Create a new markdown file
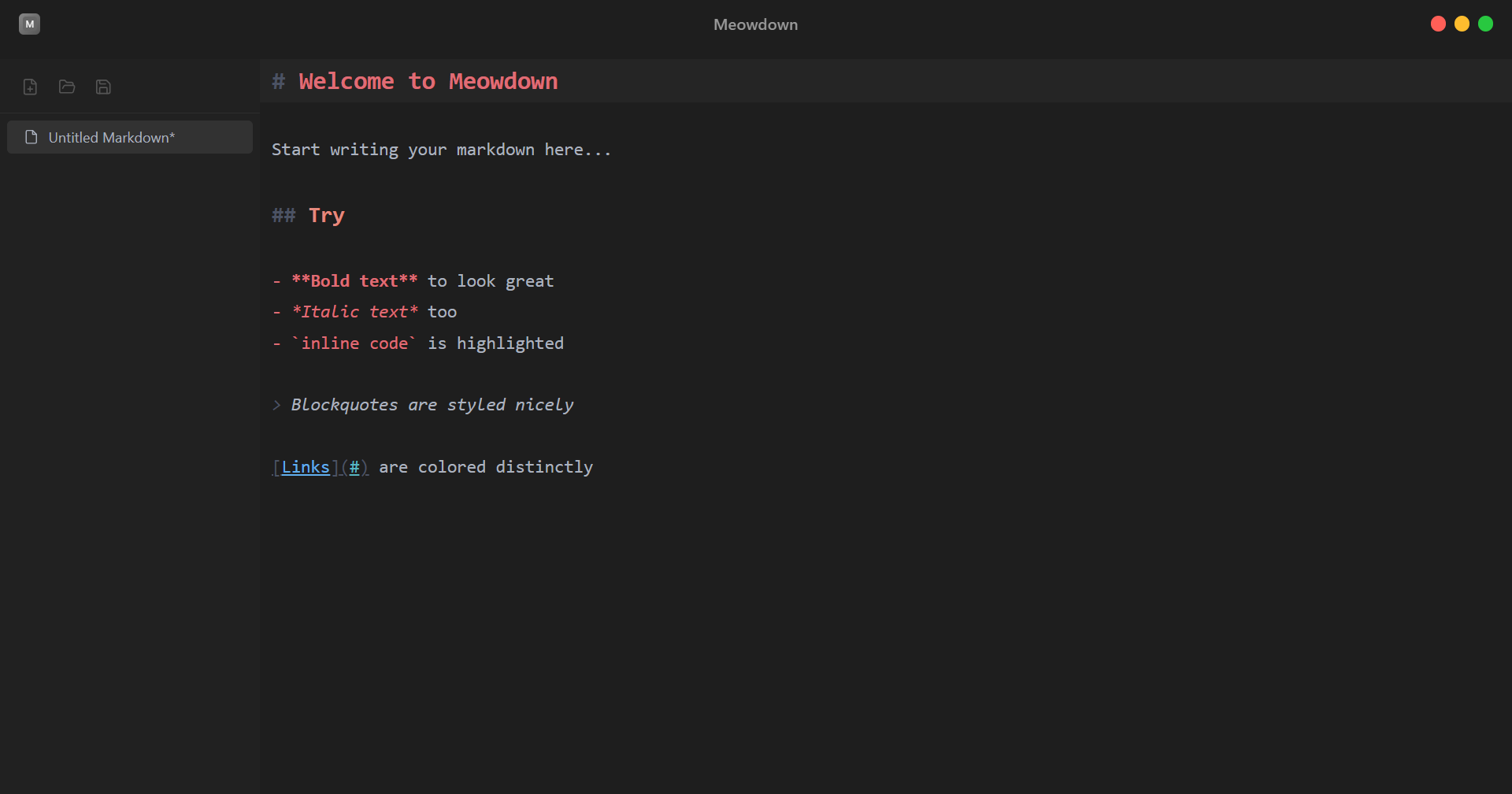1512x794 pixels. click(30, 87)
